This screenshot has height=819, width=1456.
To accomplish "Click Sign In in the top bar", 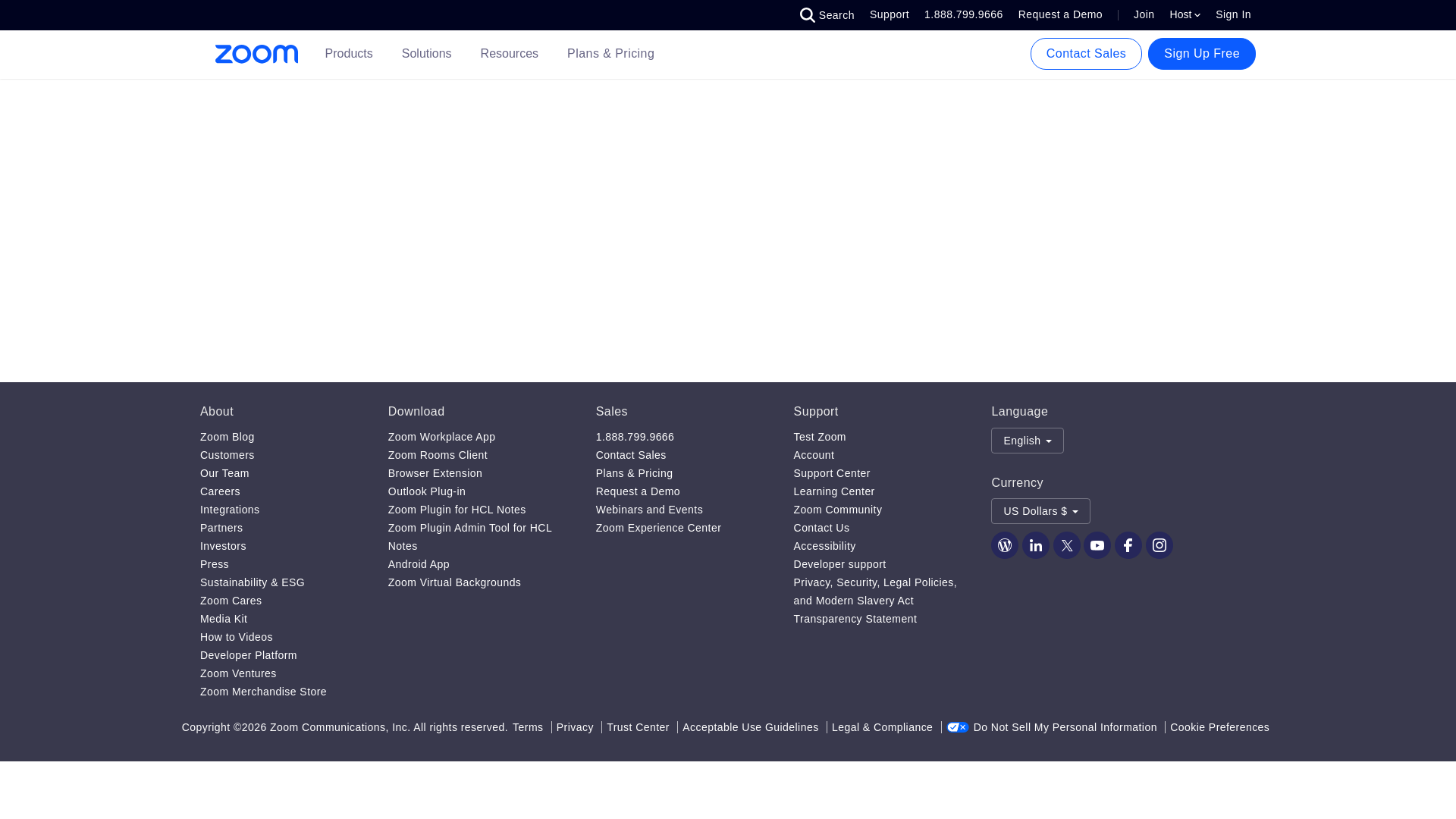I will click(x=1233, y=15).
